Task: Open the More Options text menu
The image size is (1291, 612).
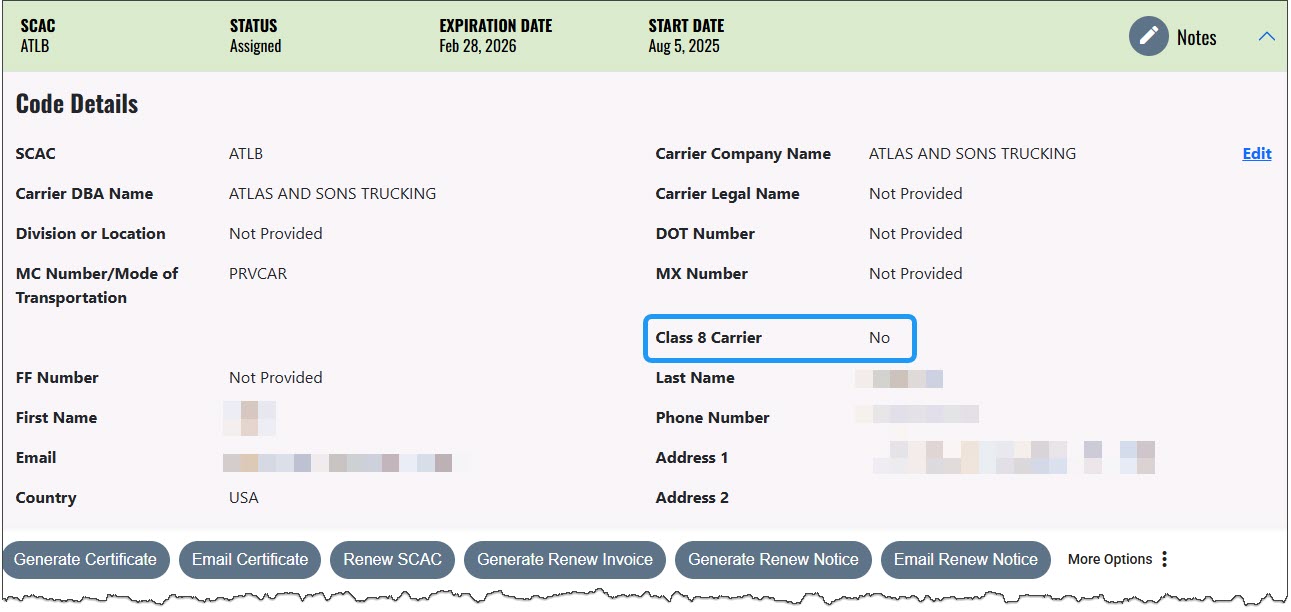Action: (1109, 559)
